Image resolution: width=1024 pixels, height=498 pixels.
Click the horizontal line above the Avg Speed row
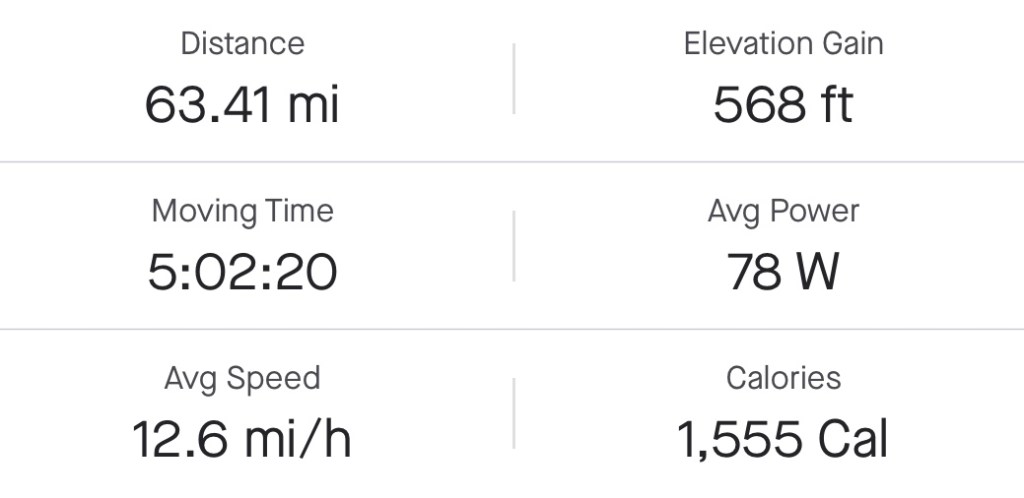pos(512,329)
